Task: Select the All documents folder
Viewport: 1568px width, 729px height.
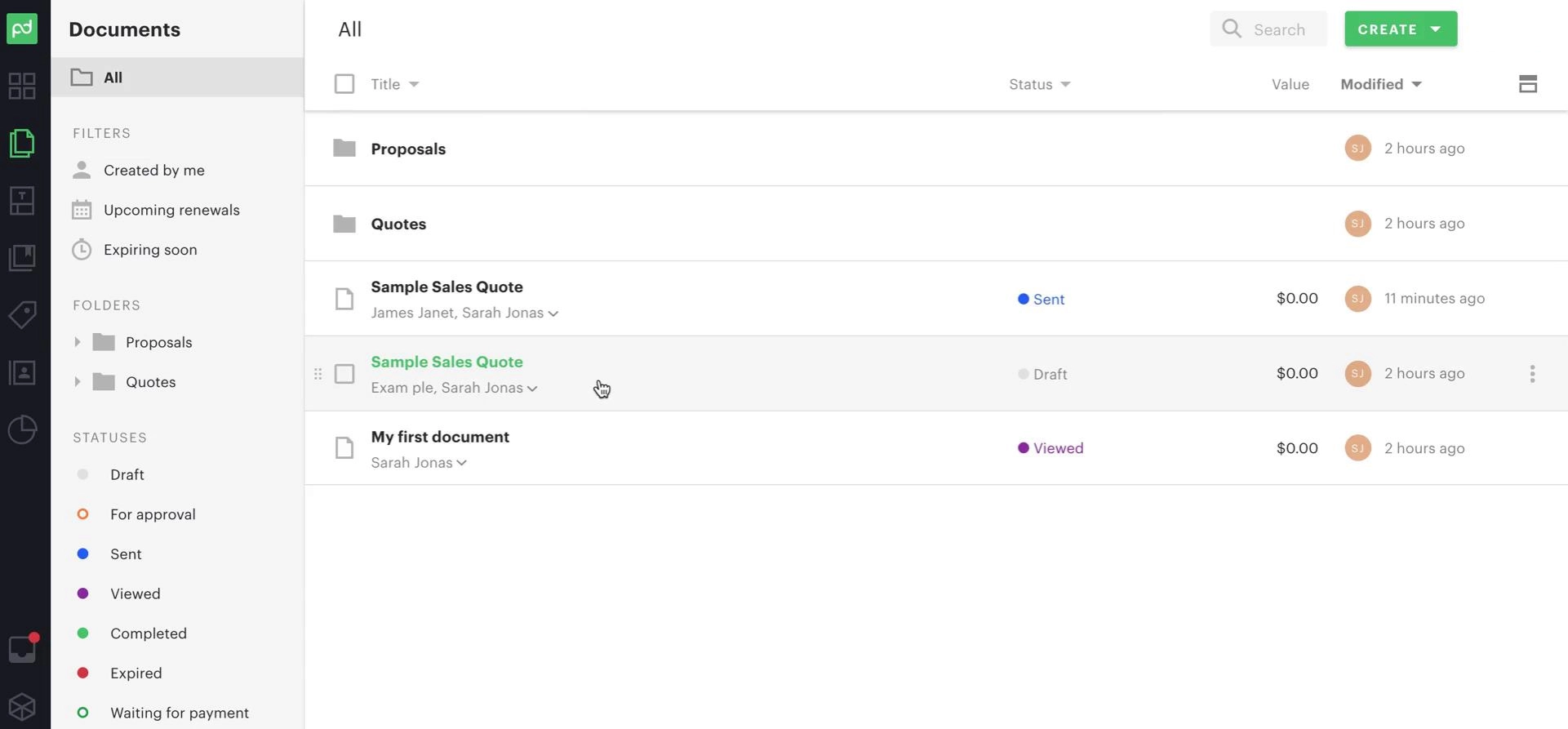Action: [177, 78]
